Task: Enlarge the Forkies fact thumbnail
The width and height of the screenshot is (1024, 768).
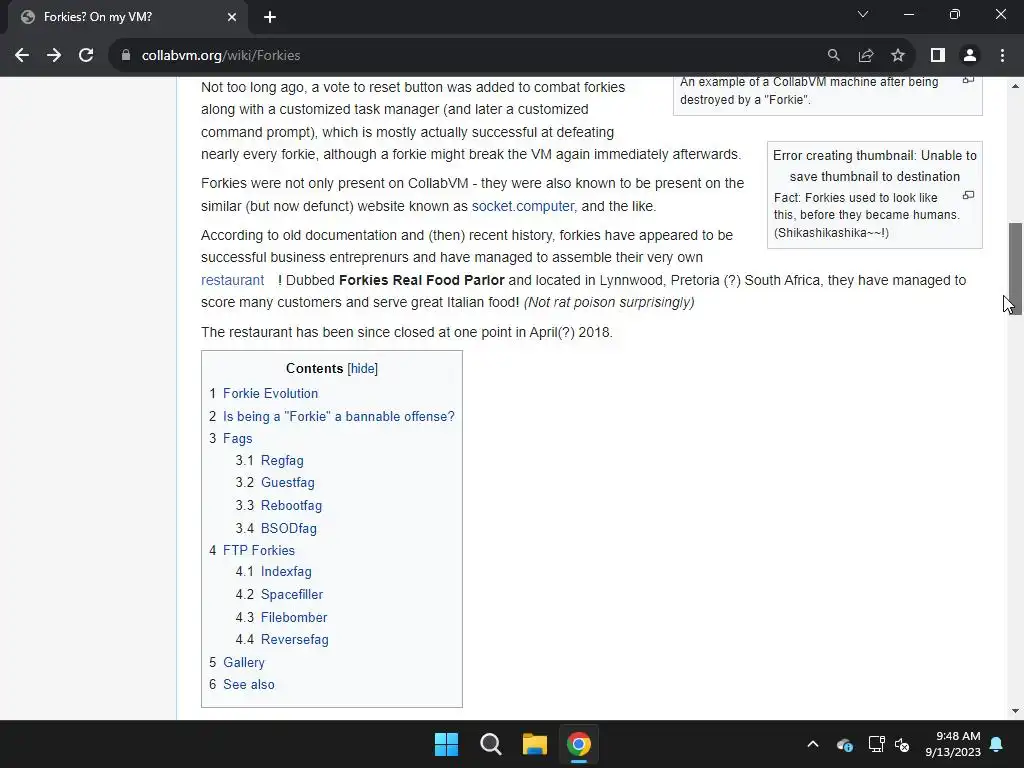Action: (968, 195)
